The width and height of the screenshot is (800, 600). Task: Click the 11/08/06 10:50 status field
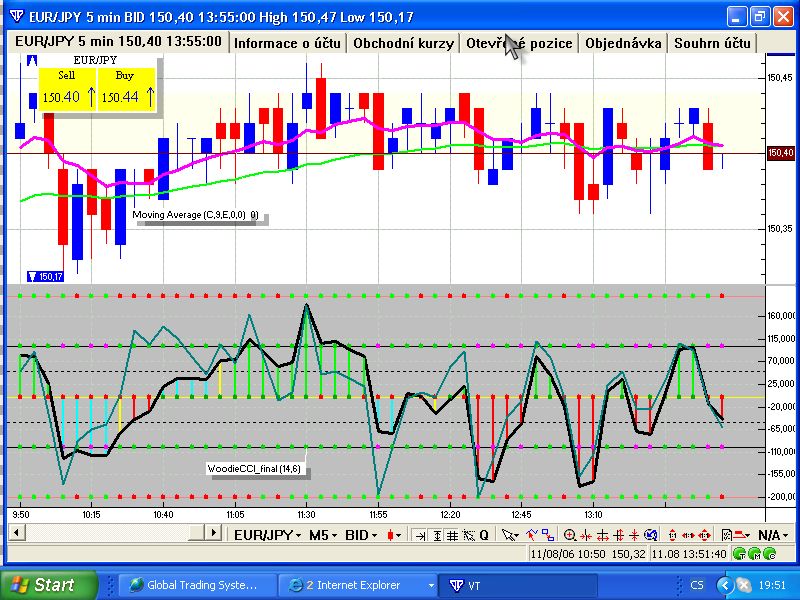tap(587, 554)
